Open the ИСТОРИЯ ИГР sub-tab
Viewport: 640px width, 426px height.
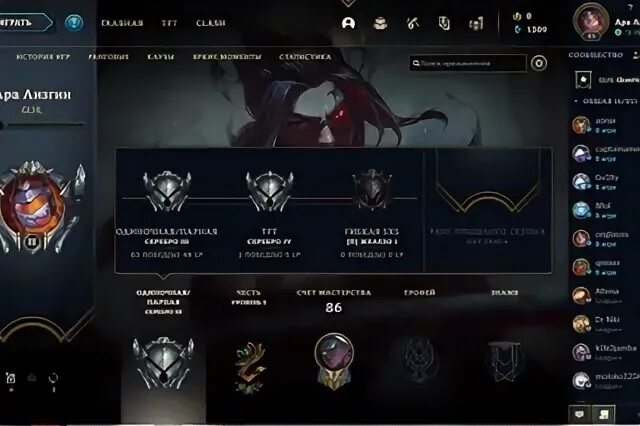[43, 57]
